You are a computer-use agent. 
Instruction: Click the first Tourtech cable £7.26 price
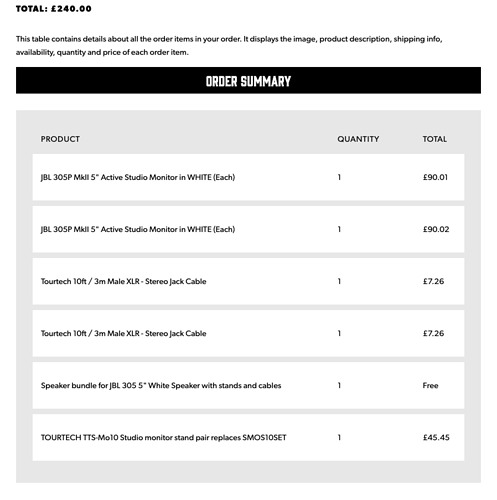433,281
